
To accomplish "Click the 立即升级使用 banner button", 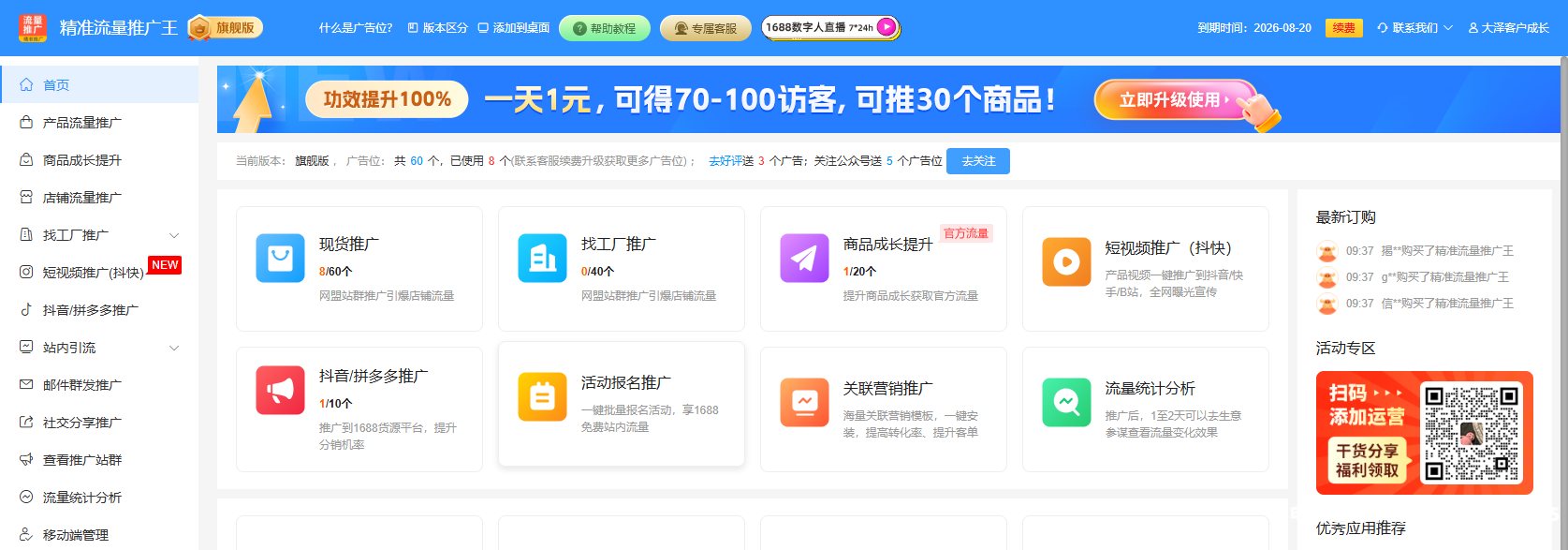I will click(x=1174, y=100).
